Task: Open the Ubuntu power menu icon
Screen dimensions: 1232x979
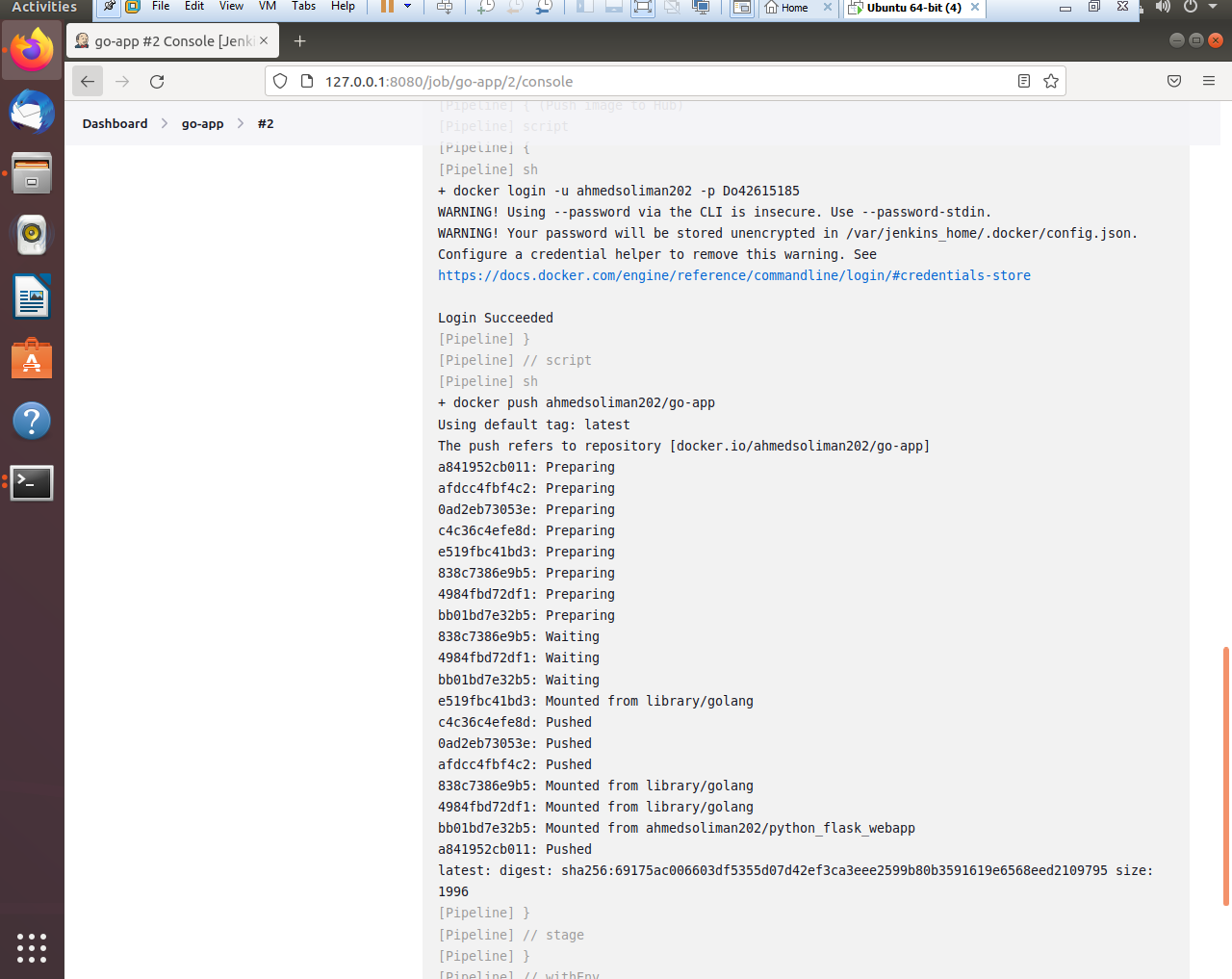Action: pyautogui.click(x=1191, y=7)
